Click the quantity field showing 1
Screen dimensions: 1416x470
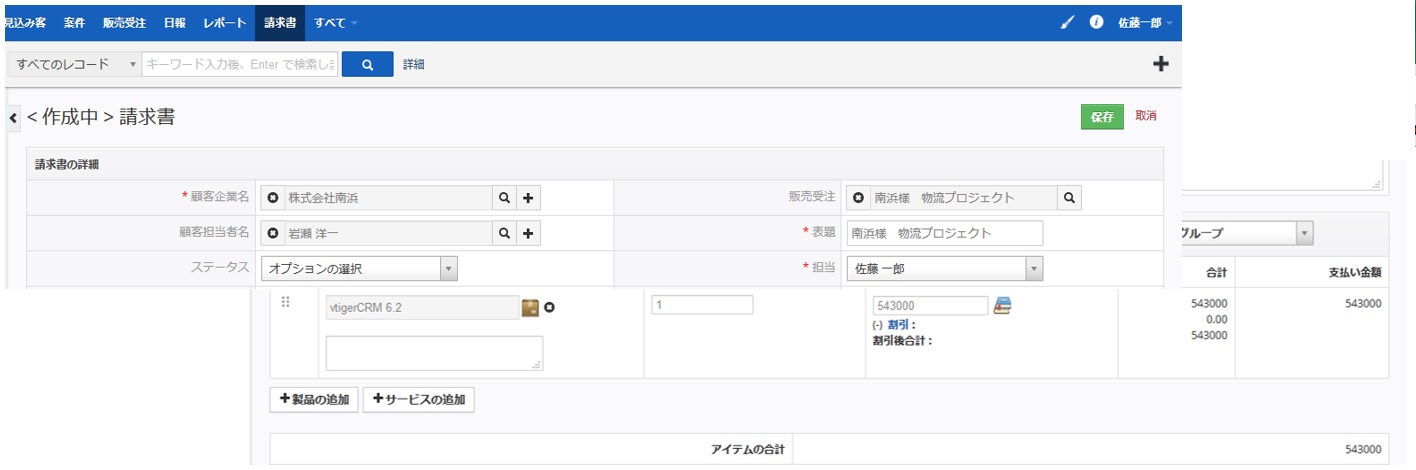tap(702, 305)
